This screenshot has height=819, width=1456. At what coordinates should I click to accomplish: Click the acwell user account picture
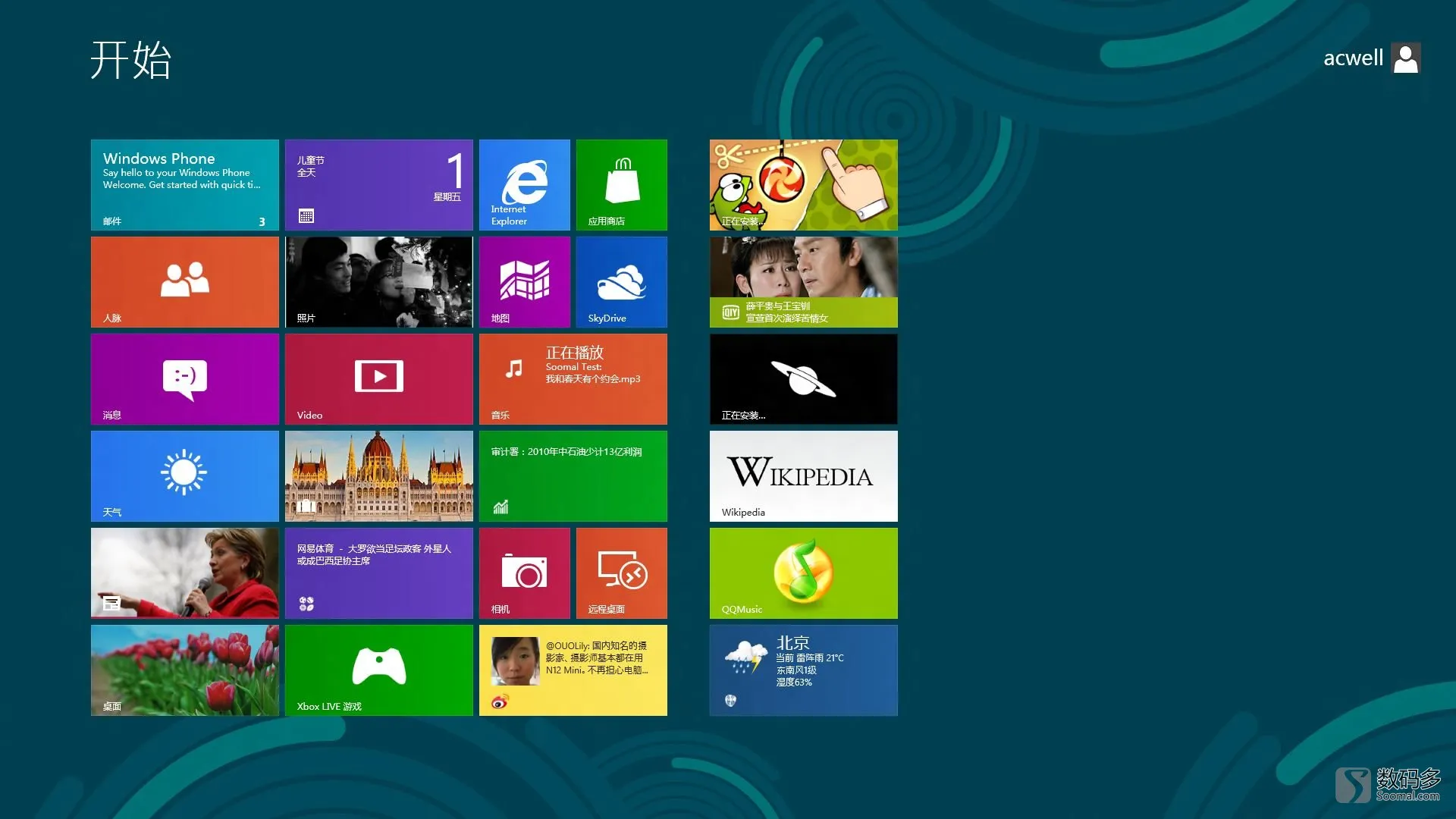(1406, 58)
